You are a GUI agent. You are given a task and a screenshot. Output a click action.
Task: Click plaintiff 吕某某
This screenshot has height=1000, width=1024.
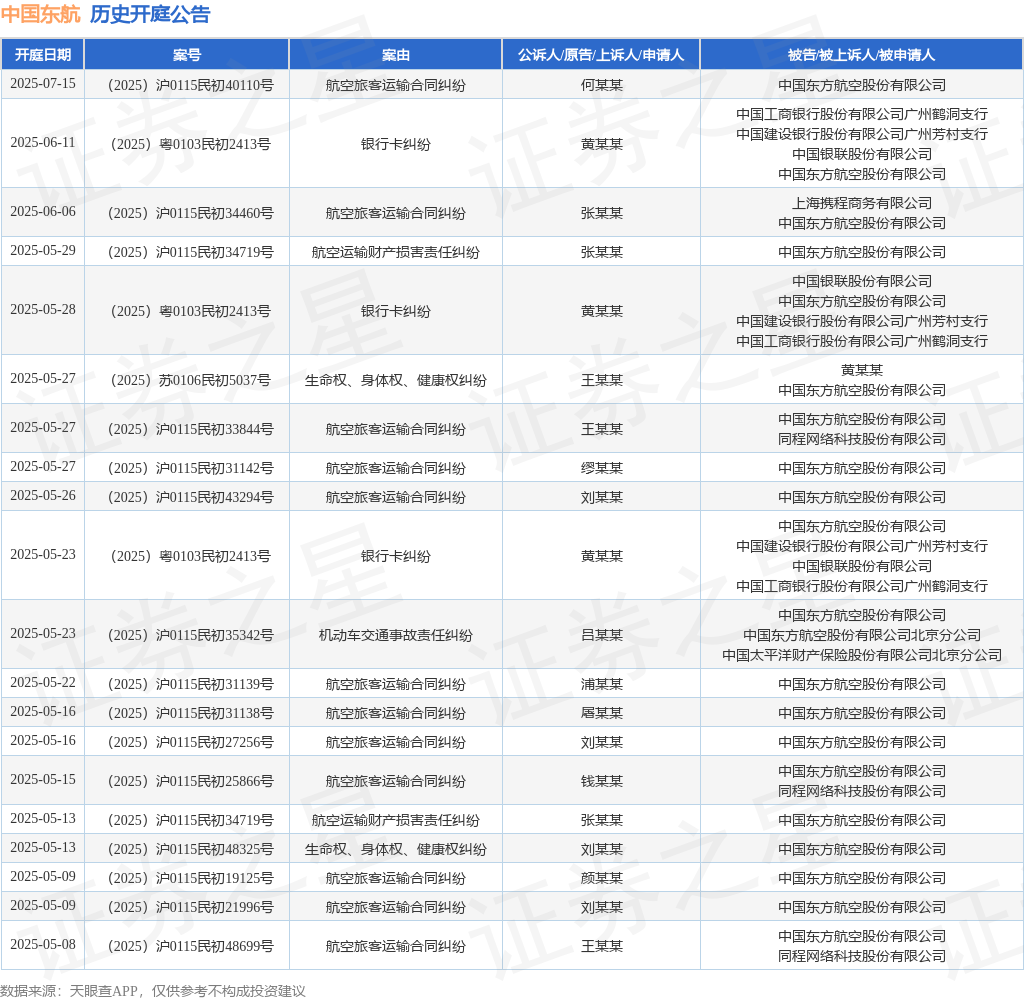coord(601,635)
